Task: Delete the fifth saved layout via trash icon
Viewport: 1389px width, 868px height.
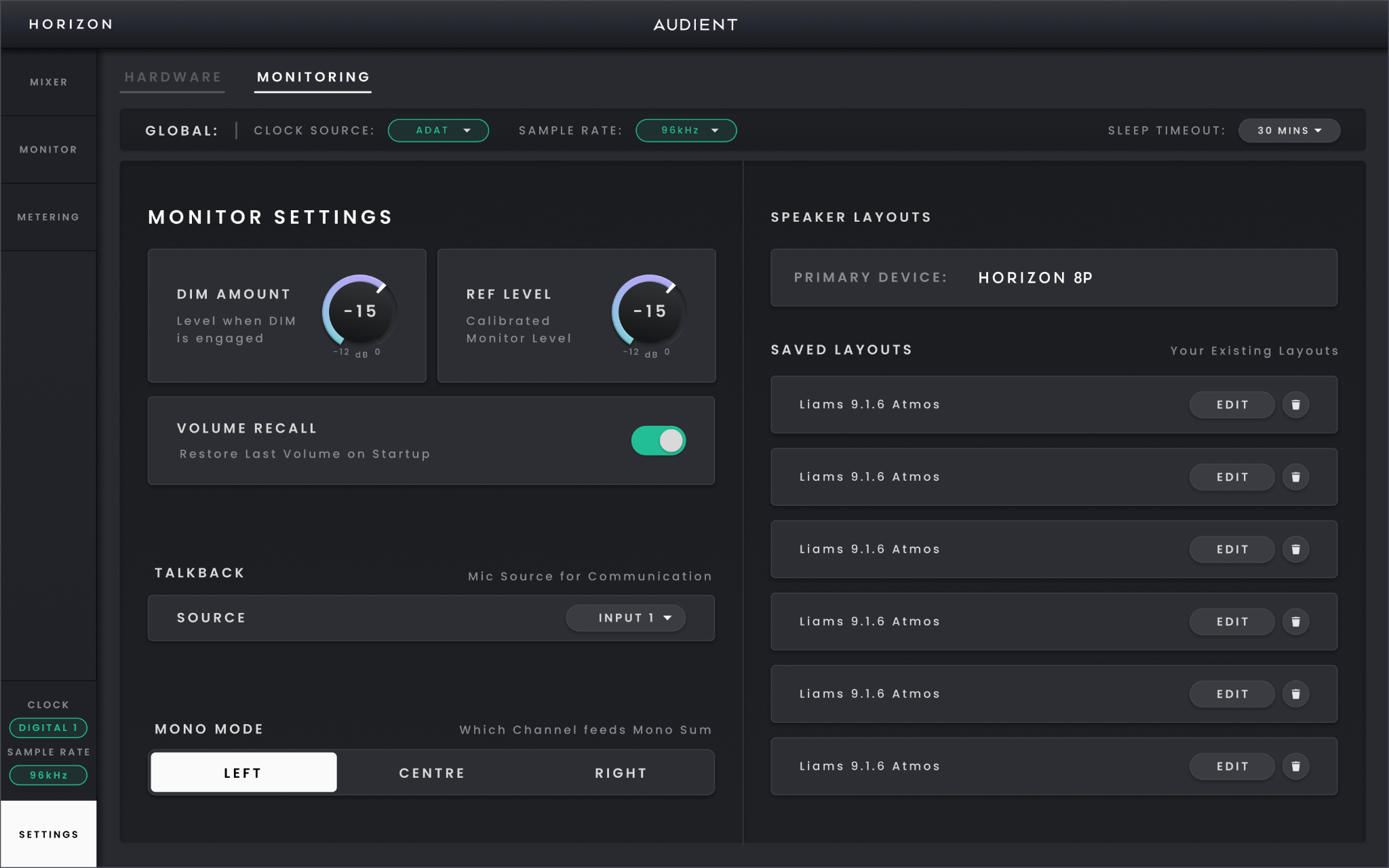Action: coord(1295,694)
